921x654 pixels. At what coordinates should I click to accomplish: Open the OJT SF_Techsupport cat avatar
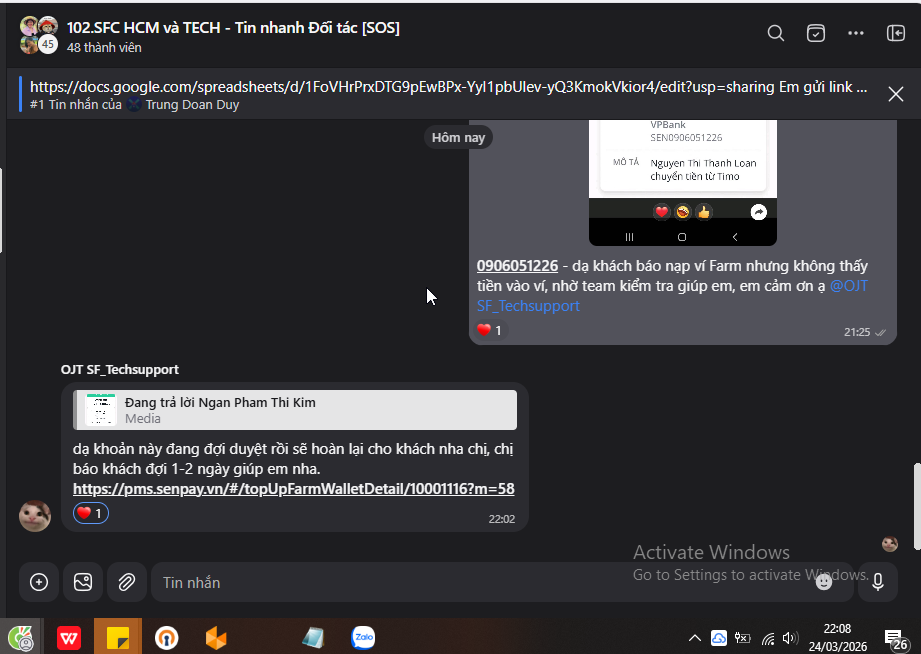(35, 516)
